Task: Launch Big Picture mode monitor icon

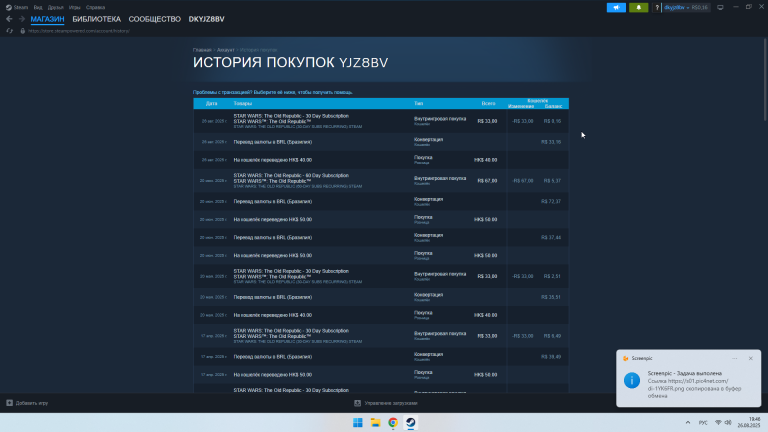Action: [720, 7]
